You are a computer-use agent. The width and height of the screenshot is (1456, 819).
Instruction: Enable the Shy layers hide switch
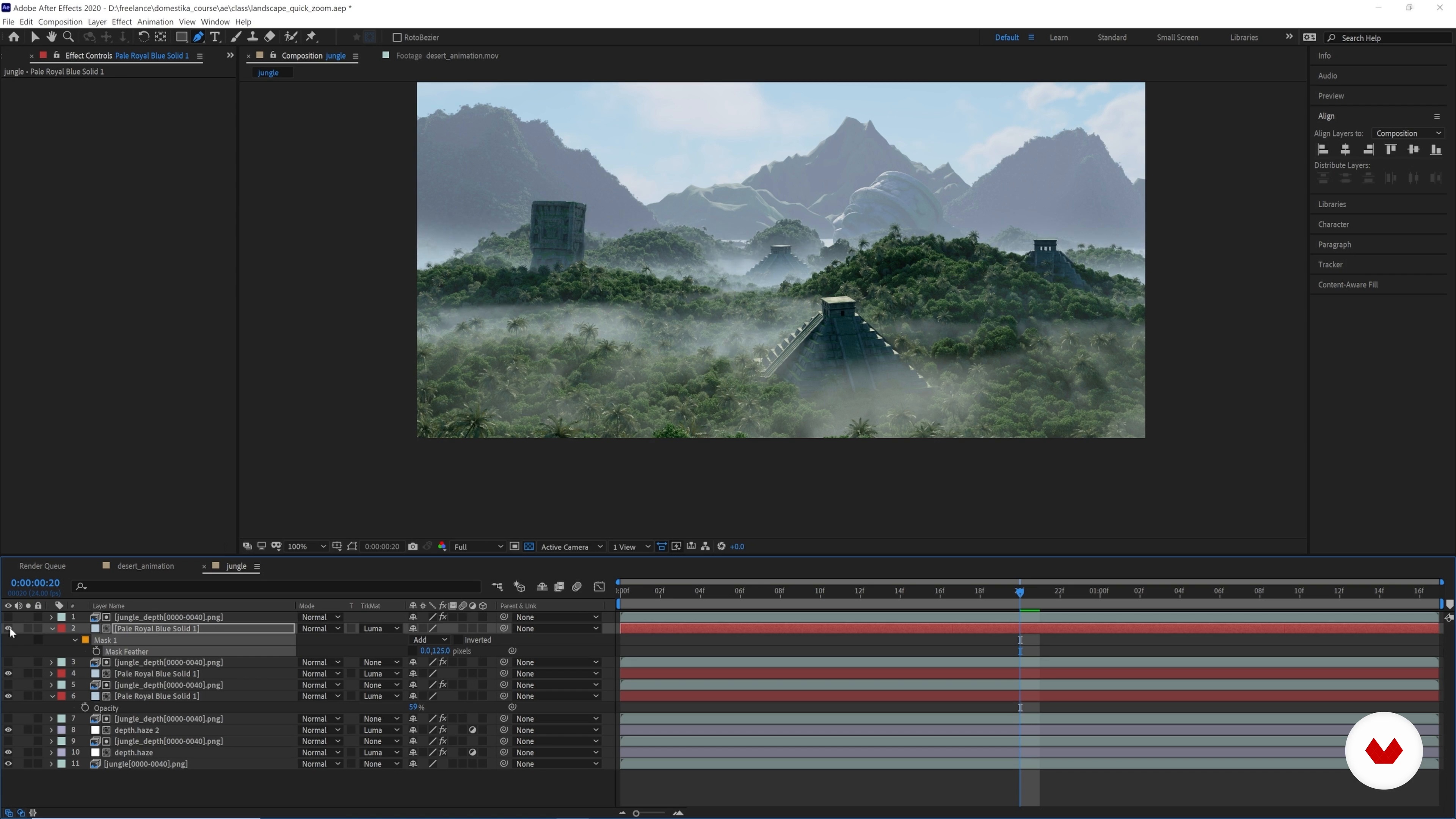click(542, 587)
